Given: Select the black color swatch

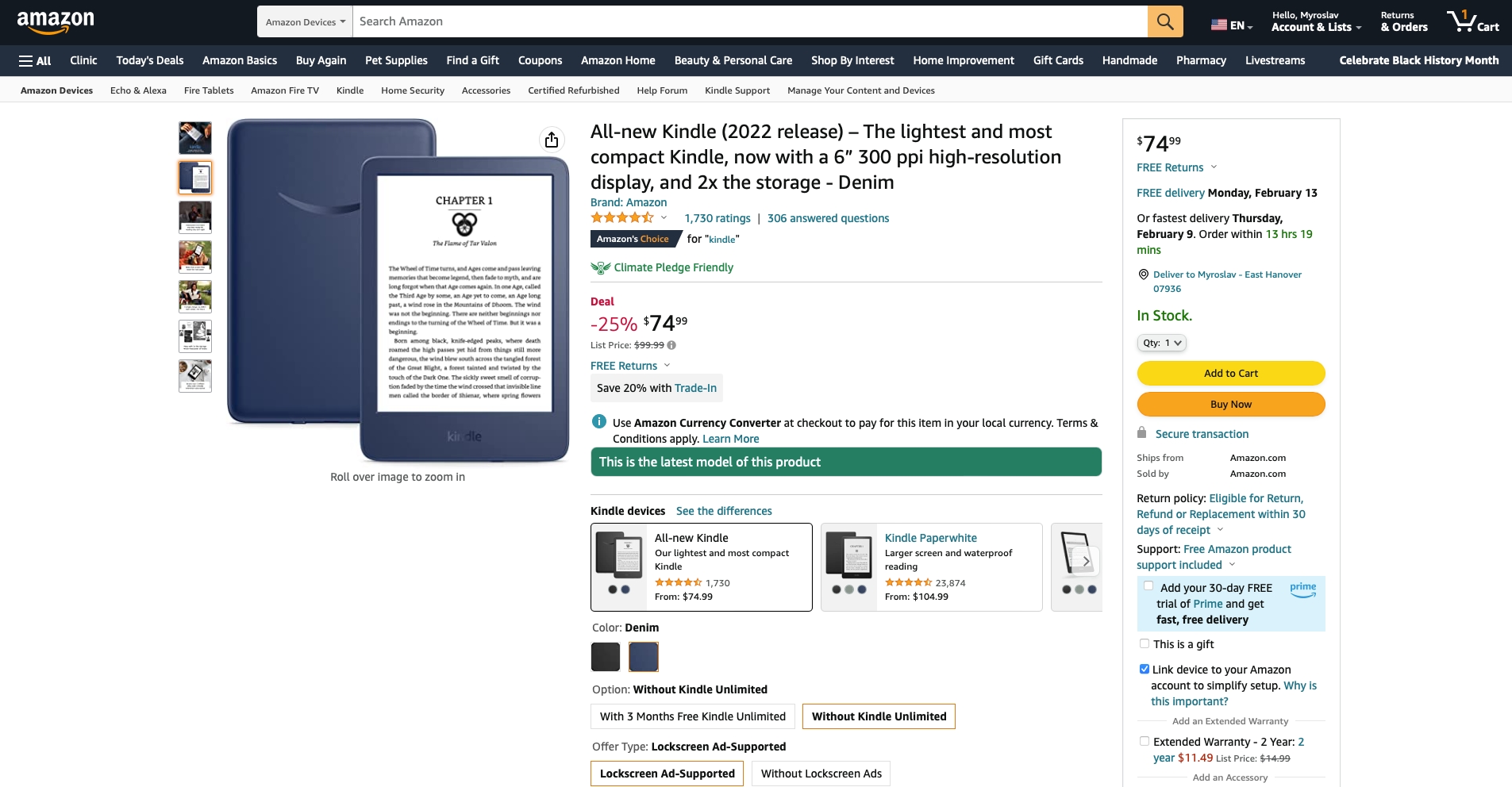Looking at the screenshot, I should click(x=606, y=657).
